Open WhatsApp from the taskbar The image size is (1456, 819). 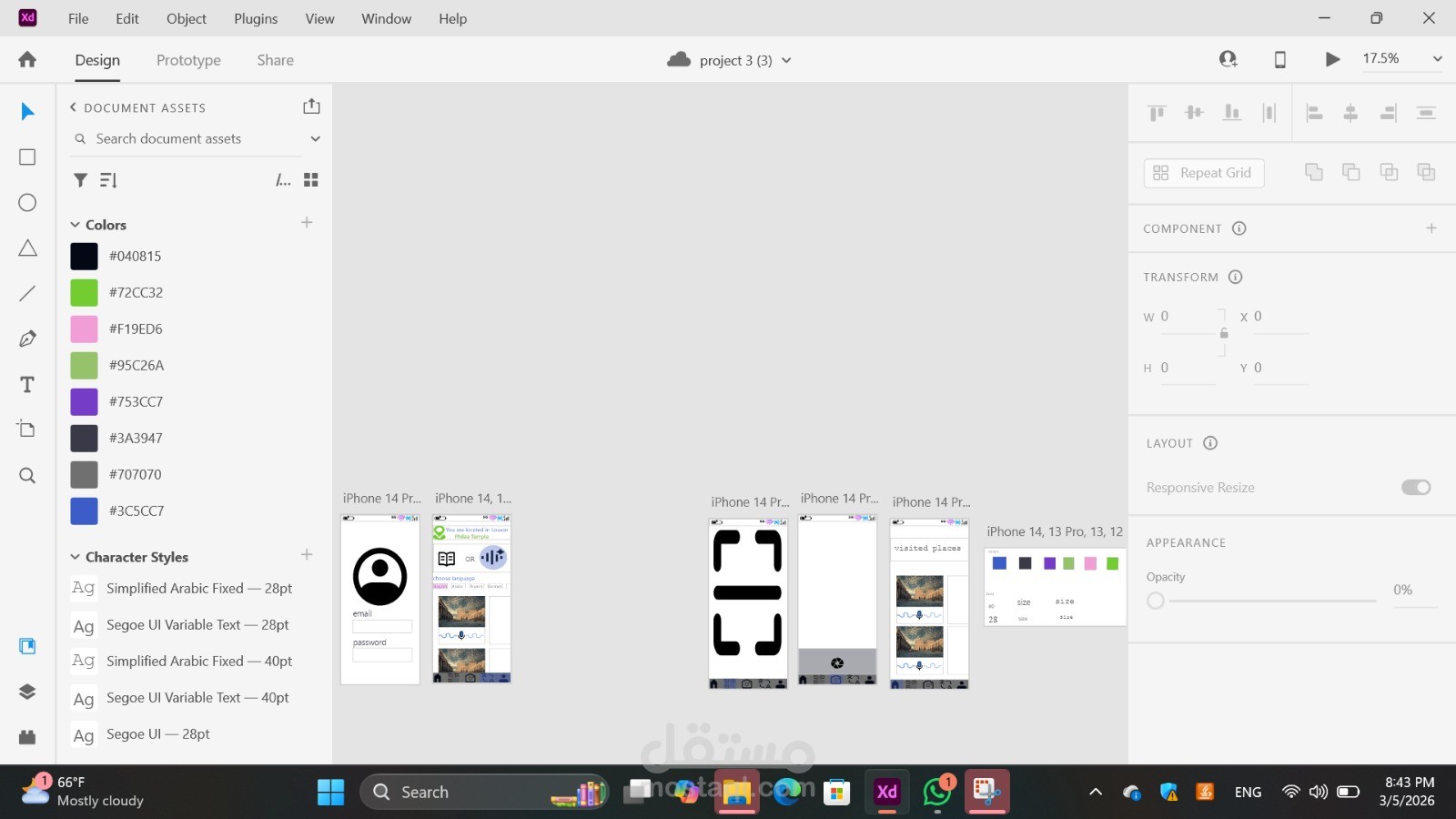click(936, 792)
